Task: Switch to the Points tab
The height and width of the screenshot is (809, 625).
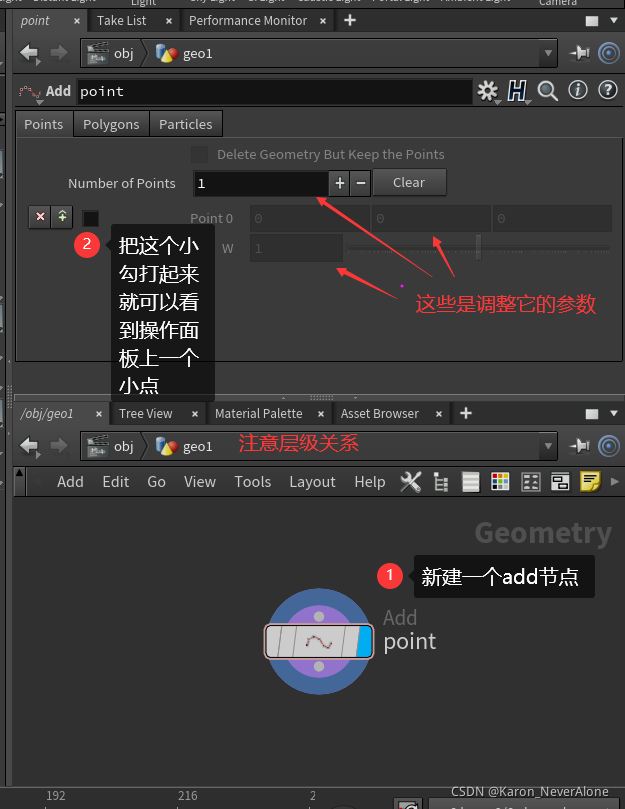Action: pos(44,124)
